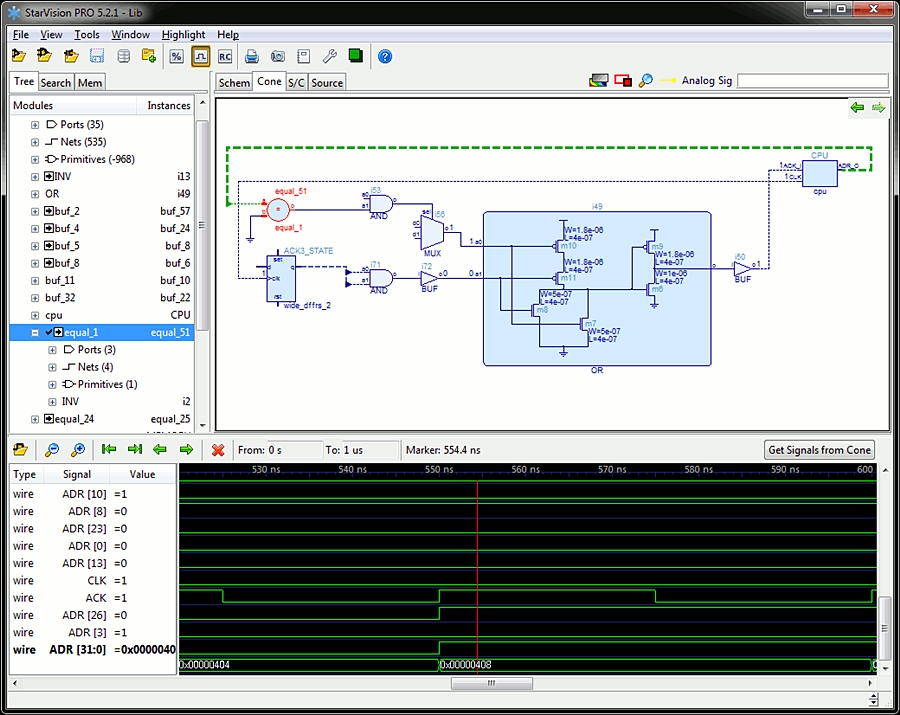Jump to the waveform start arrow
This screenshot has height=715, width=900.
pos(109,450)
